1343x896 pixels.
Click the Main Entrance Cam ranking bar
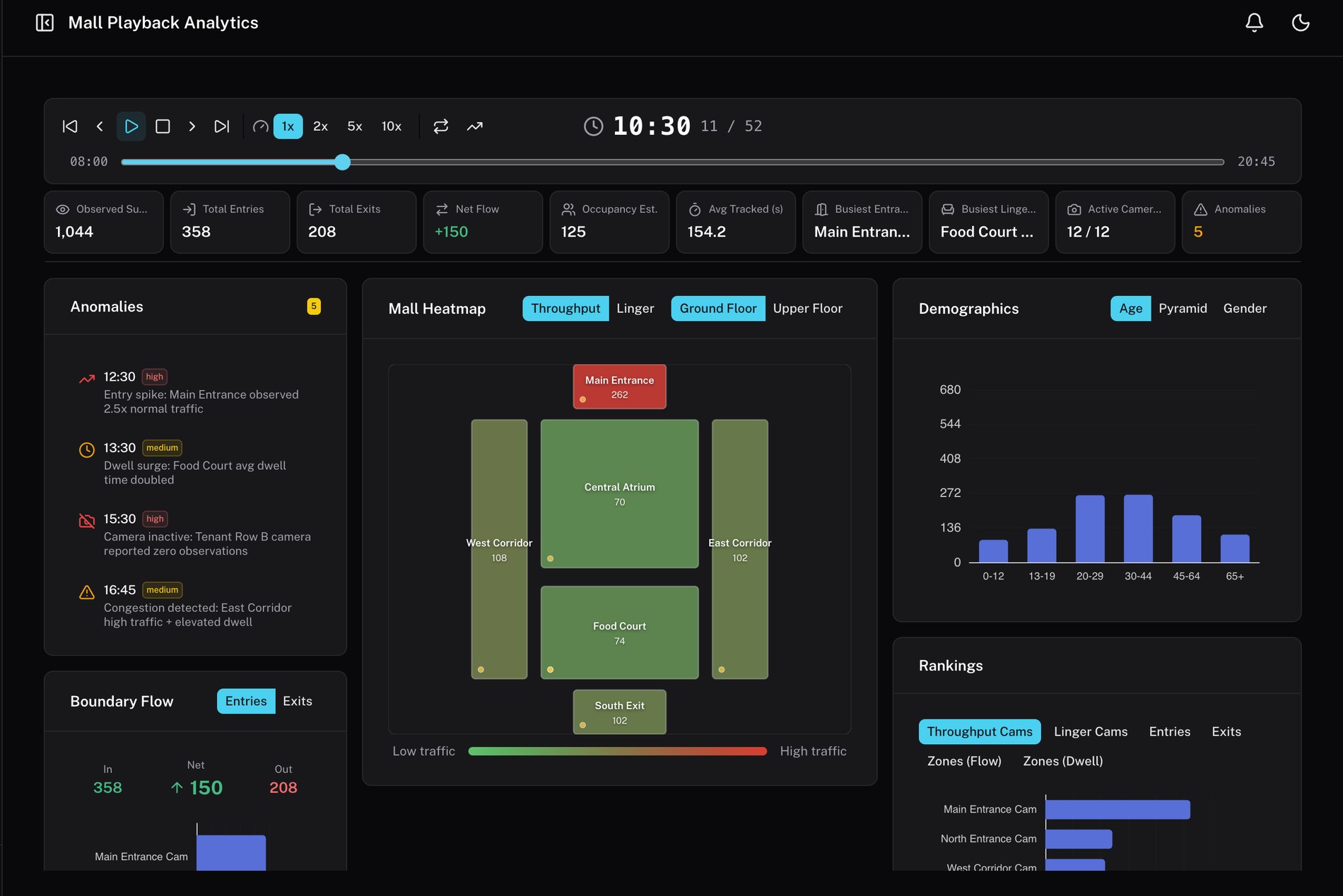pyautogui.click(x=1118, y=810)
